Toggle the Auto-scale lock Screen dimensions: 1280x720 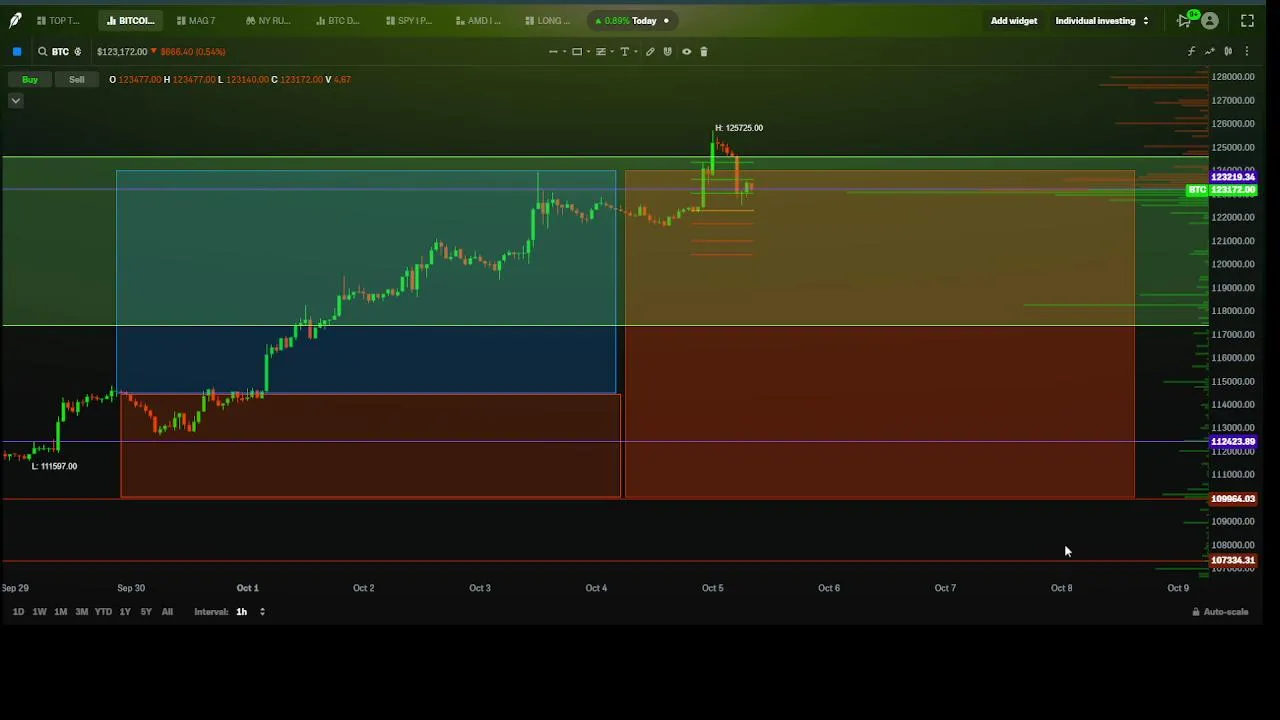click(1220, 612)
